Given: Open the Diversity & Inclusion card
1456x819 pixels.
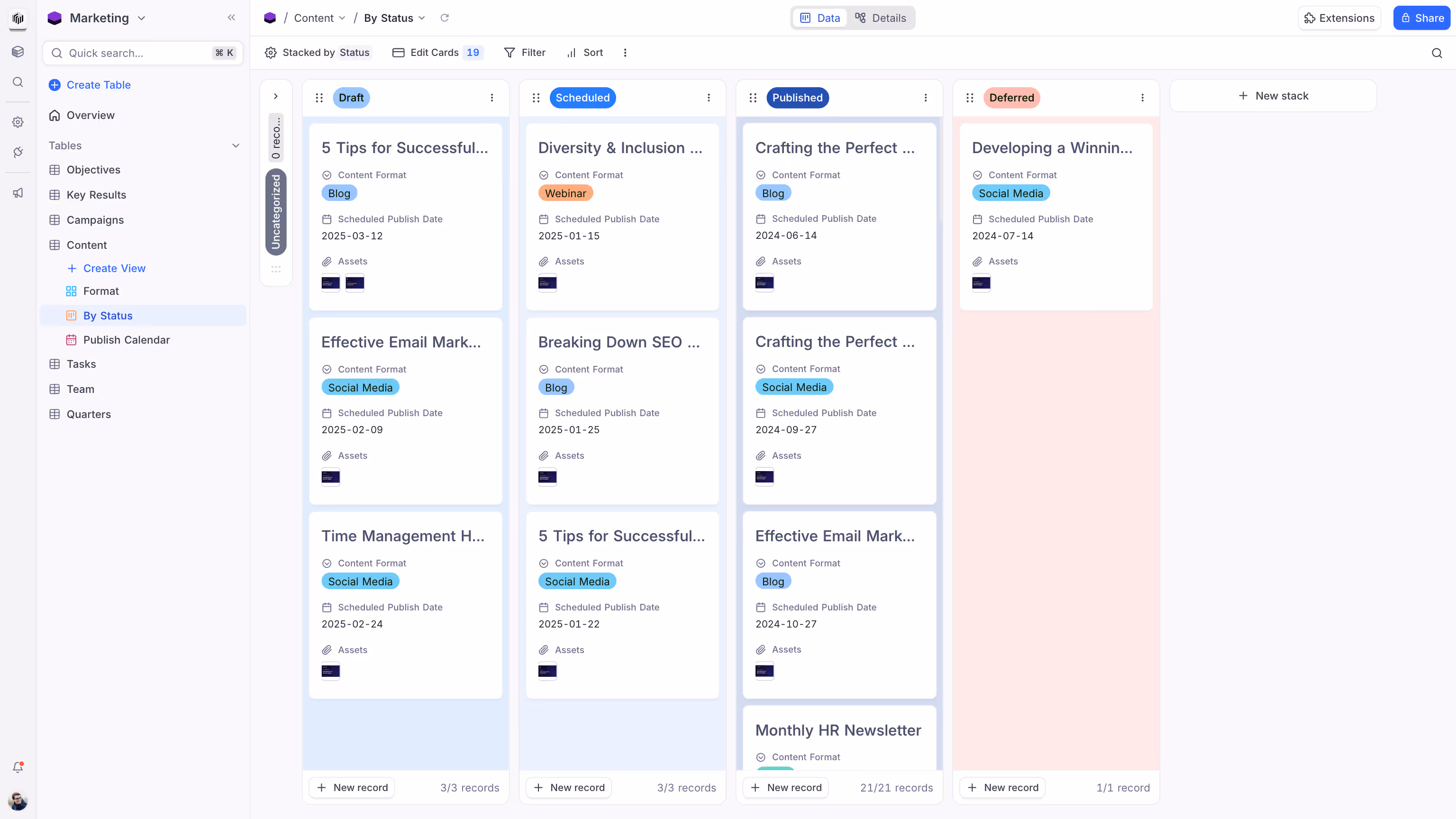Looking at the screenshot, I should coord(622,217).
